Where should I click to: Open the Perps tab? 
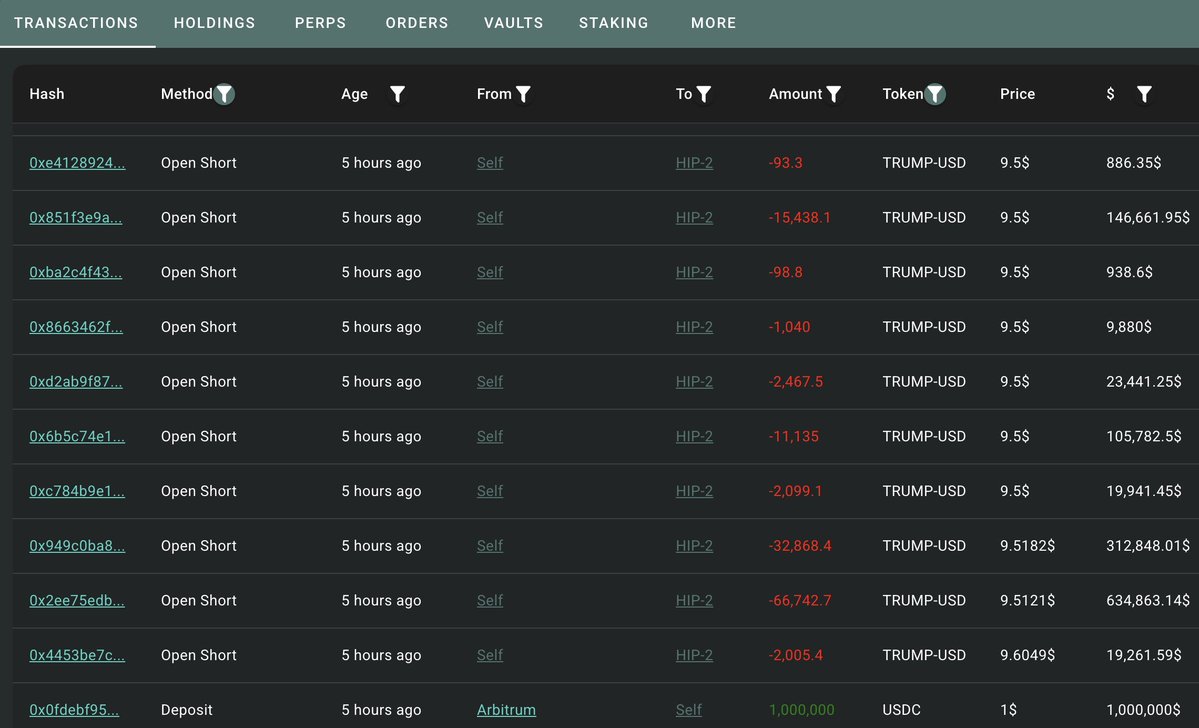tap(320, 23)
